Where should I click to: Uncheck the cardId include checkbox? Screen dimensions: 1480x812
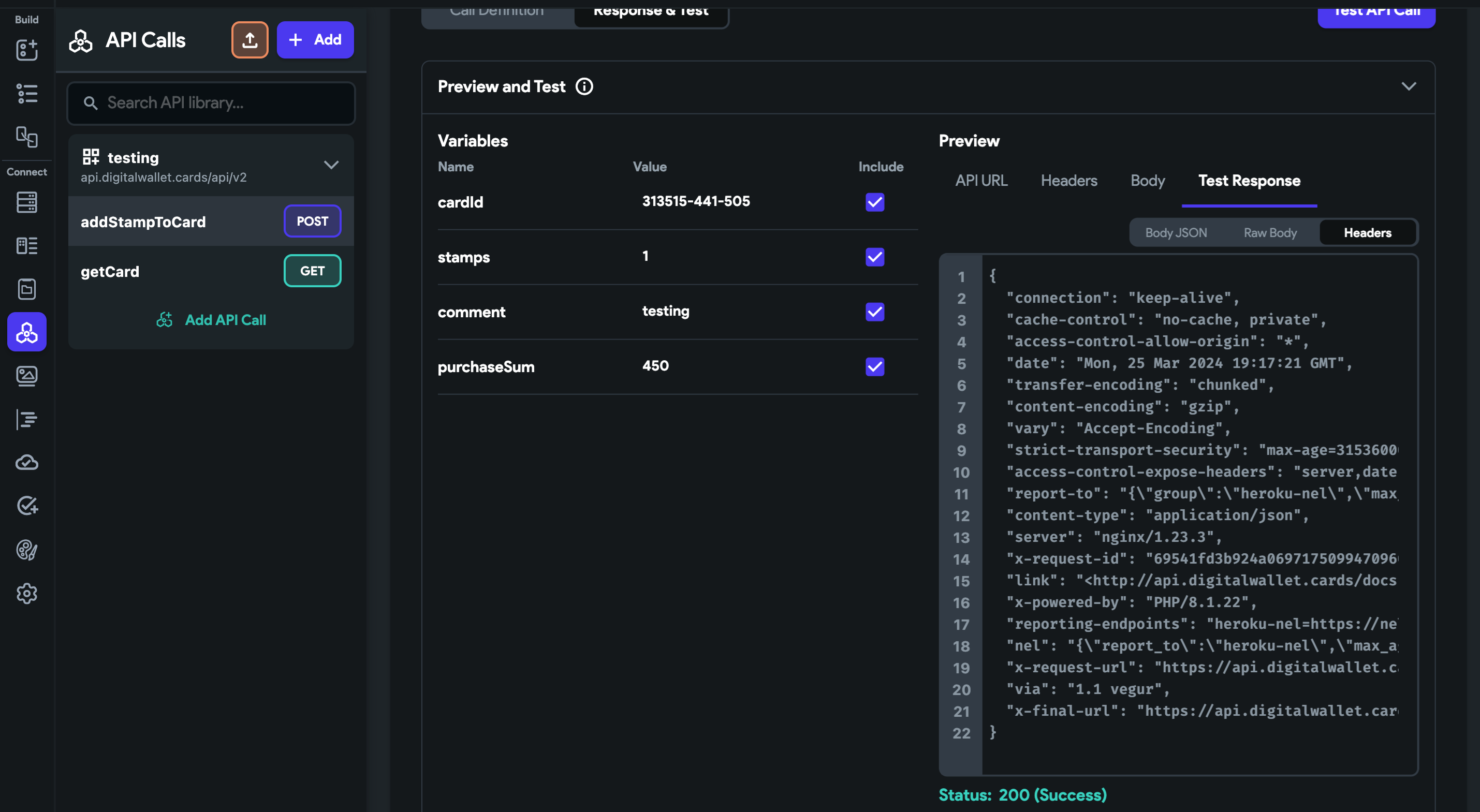tap(874, 202)
